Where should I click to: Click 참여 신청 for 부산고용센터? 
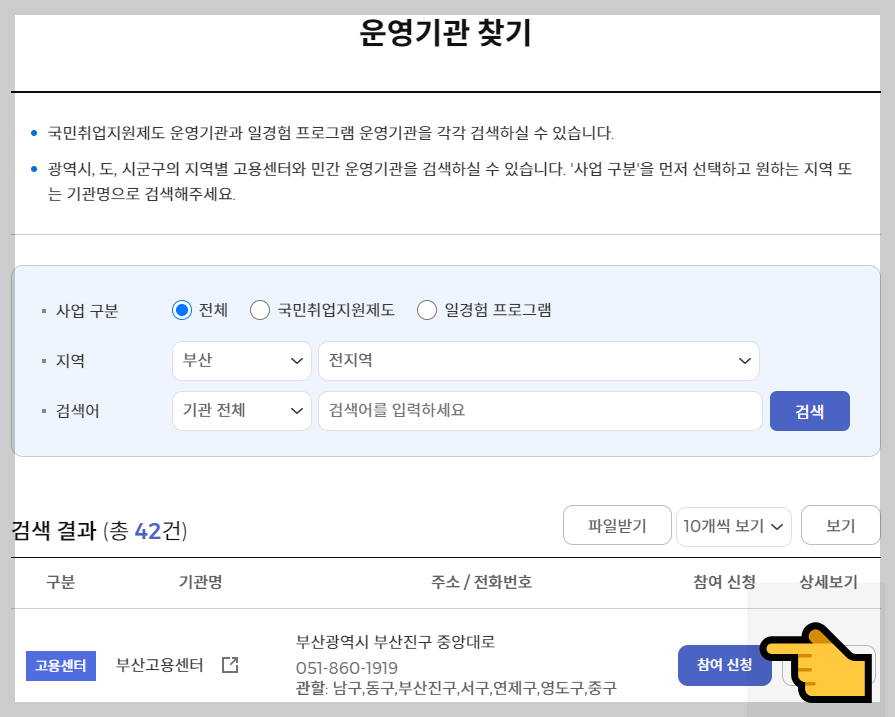pyautogui.click(x=725, y=665)
